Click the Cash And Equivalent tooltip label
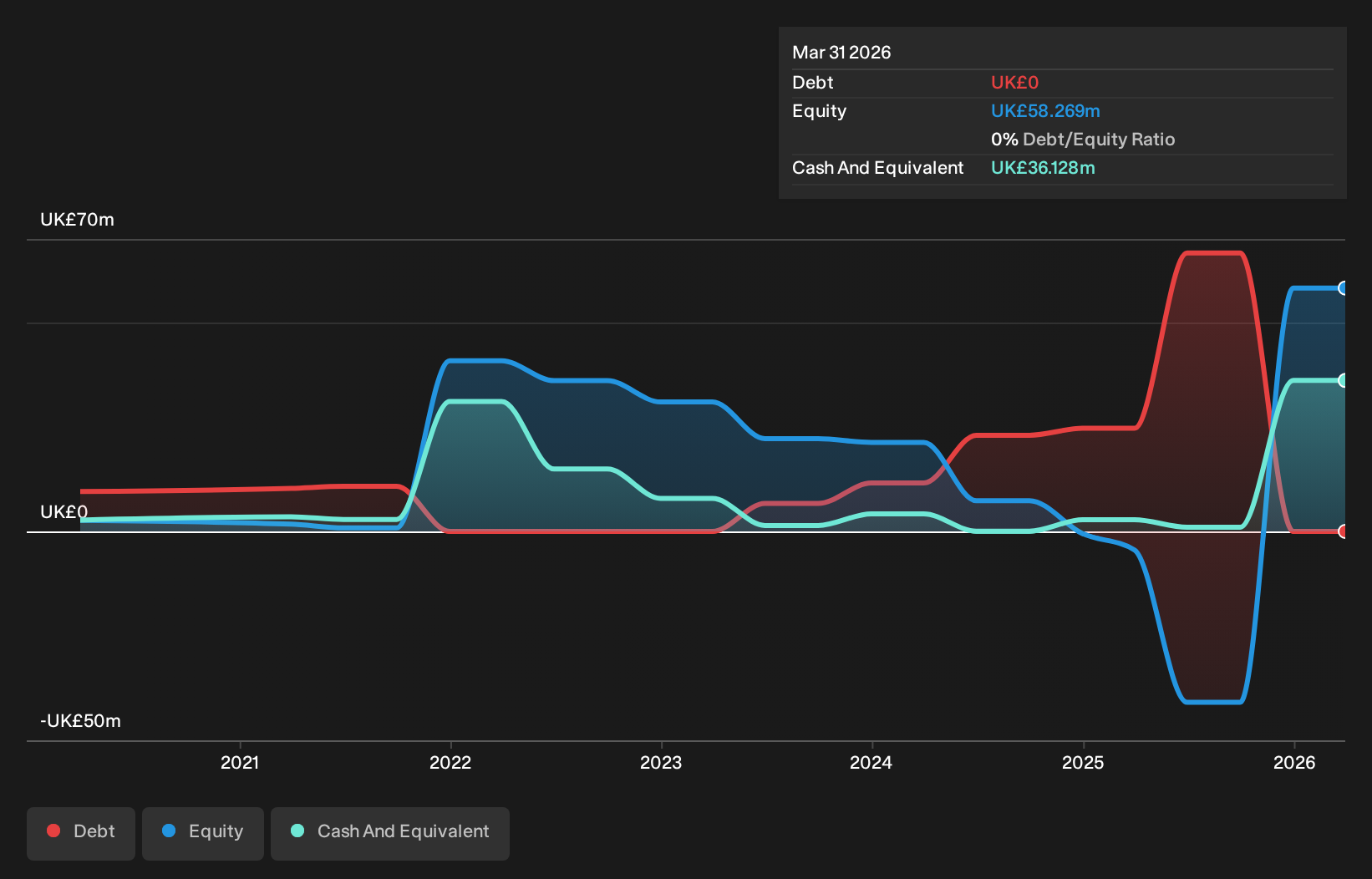The width and height of the screenshot is (1372, 879). [877, 168]
